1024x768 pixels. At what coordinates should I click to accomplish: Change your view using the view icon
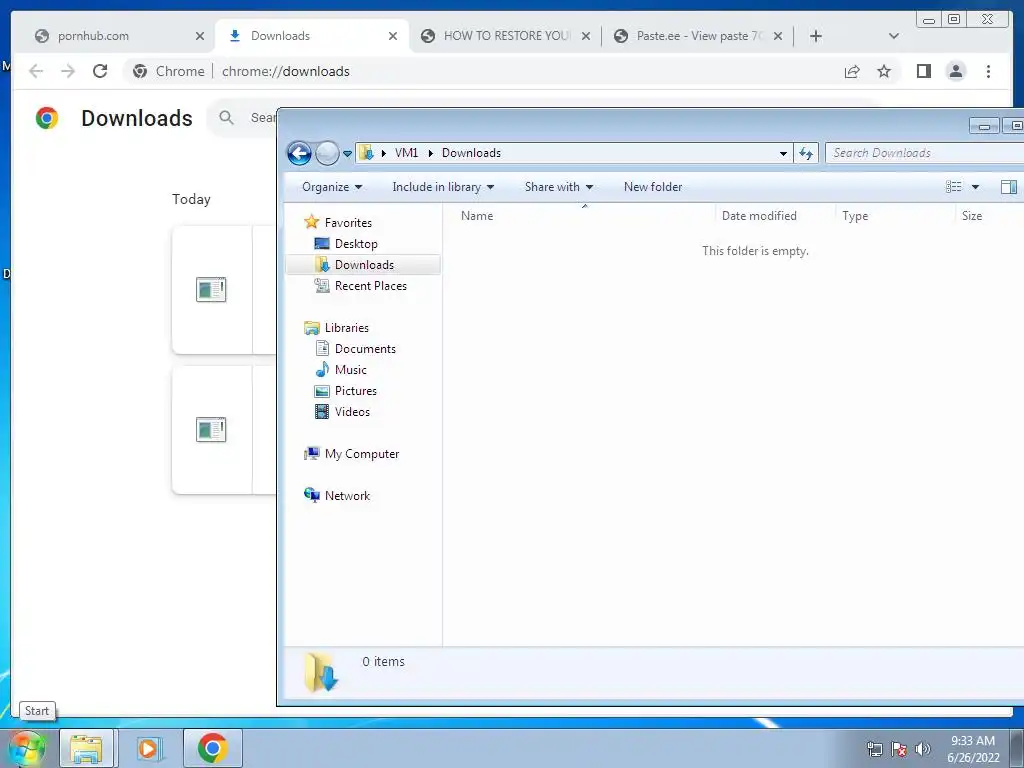(953, 187)
